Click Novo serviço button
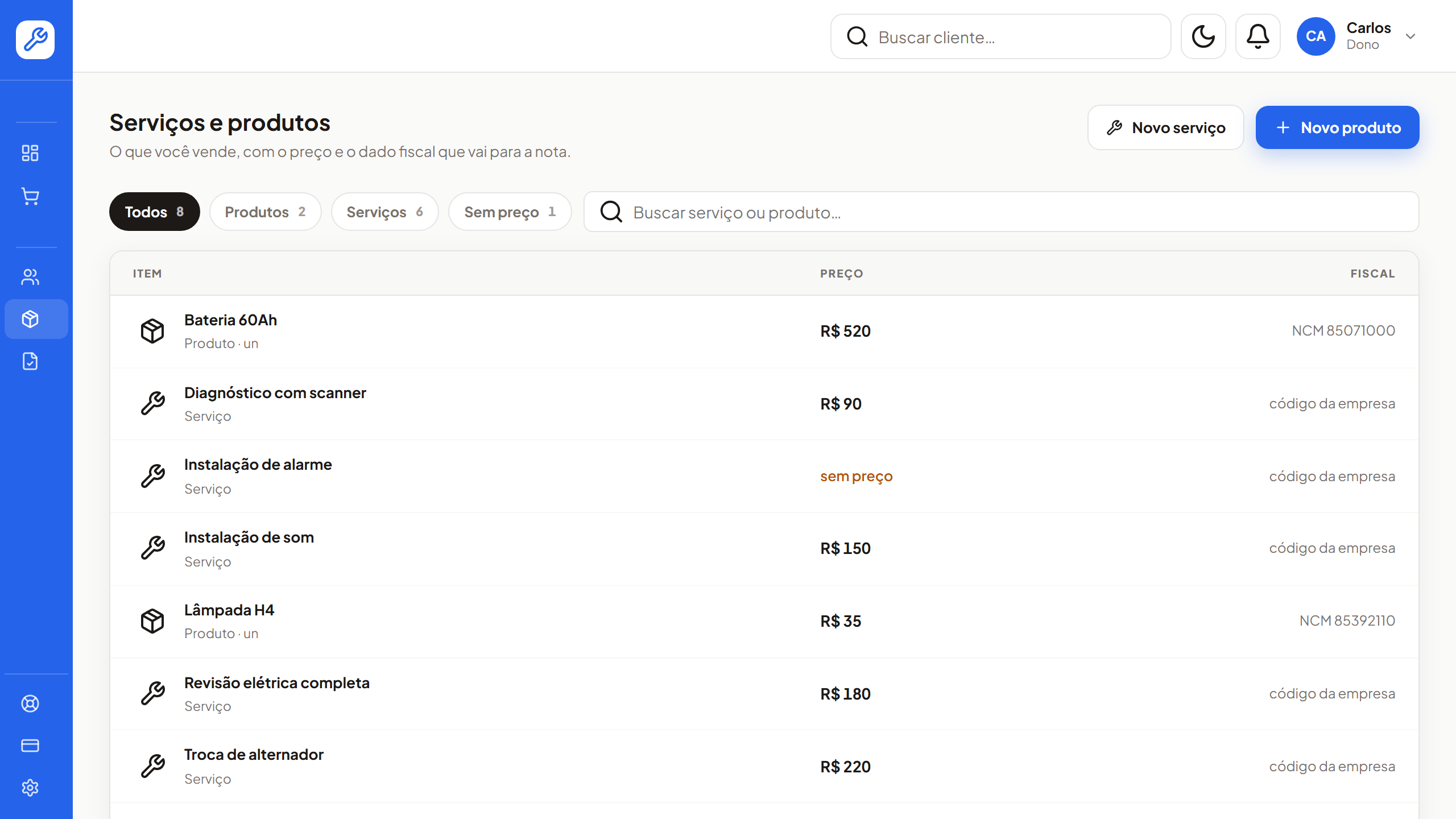 pyautogui.click(x=1165, y=127)
